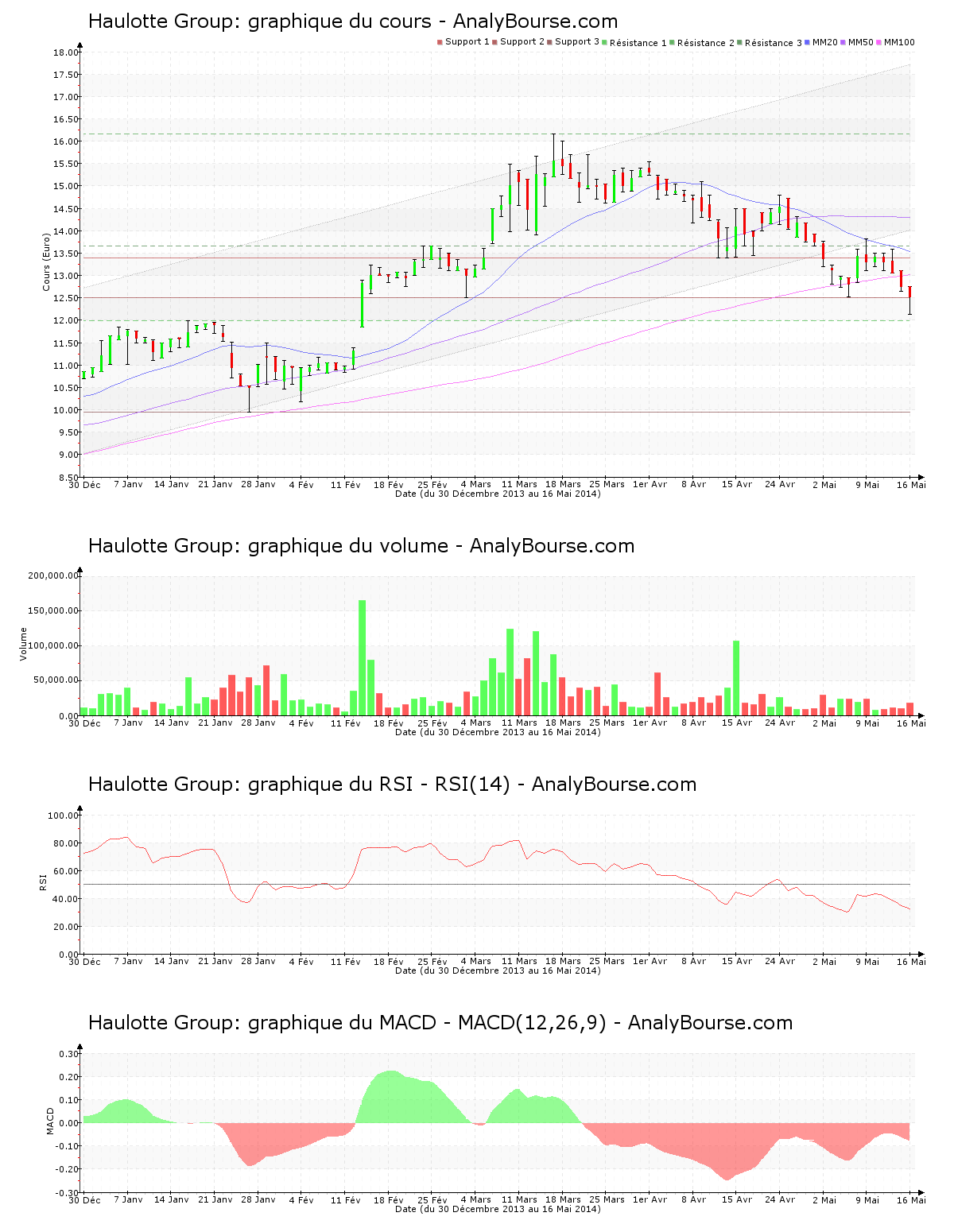
Task: Click the '150,000.00' value on volume axis
Action: click(x=54, y=610)
